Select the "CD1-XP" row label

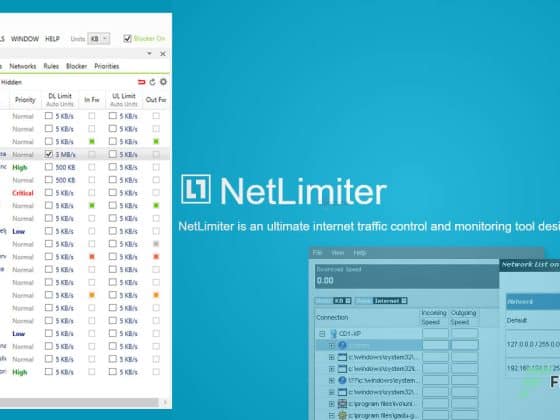click(350, 334)
